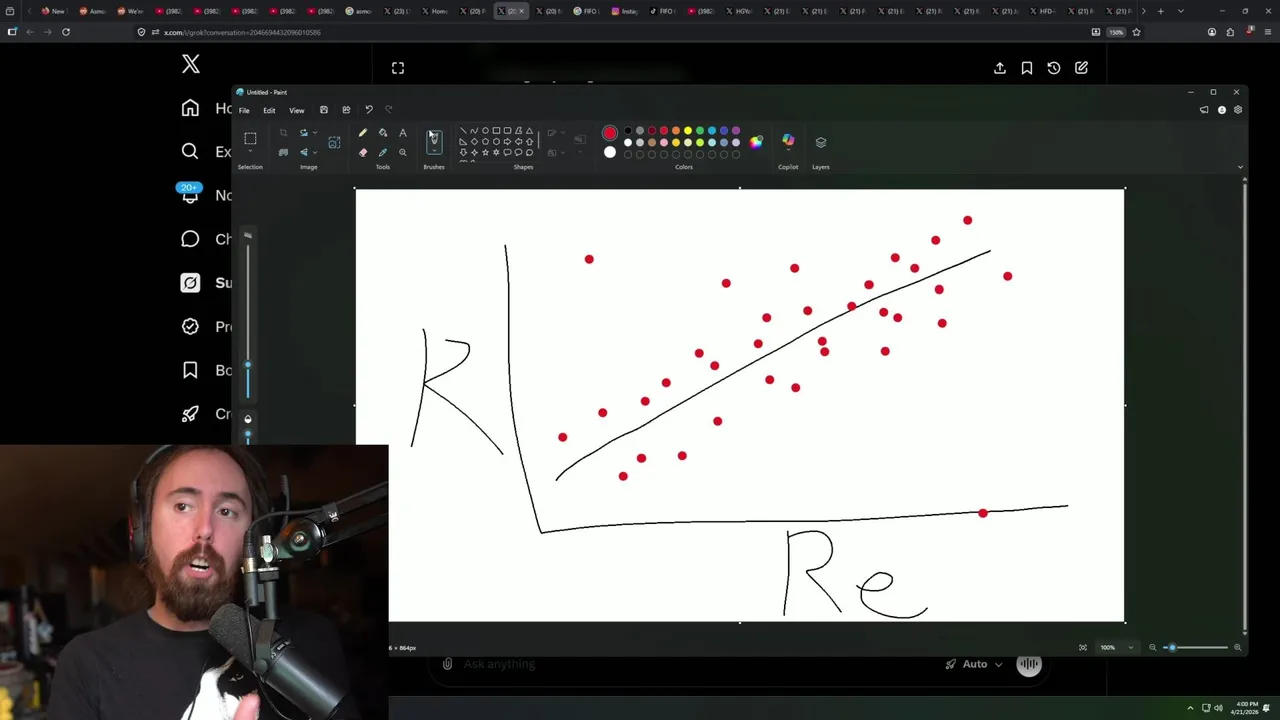Reload the browser page
This screenshot has width=1280, height=720.
(66, 32)
